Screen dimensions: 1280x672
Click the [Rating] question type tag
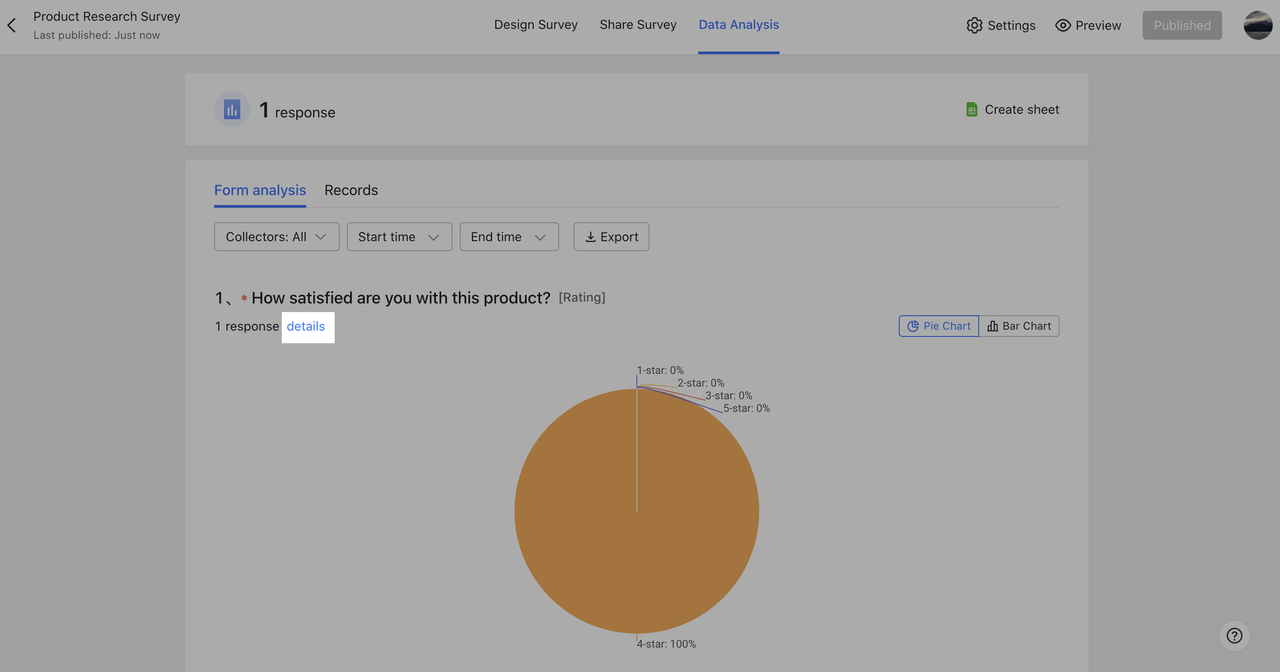pos(582,297)
